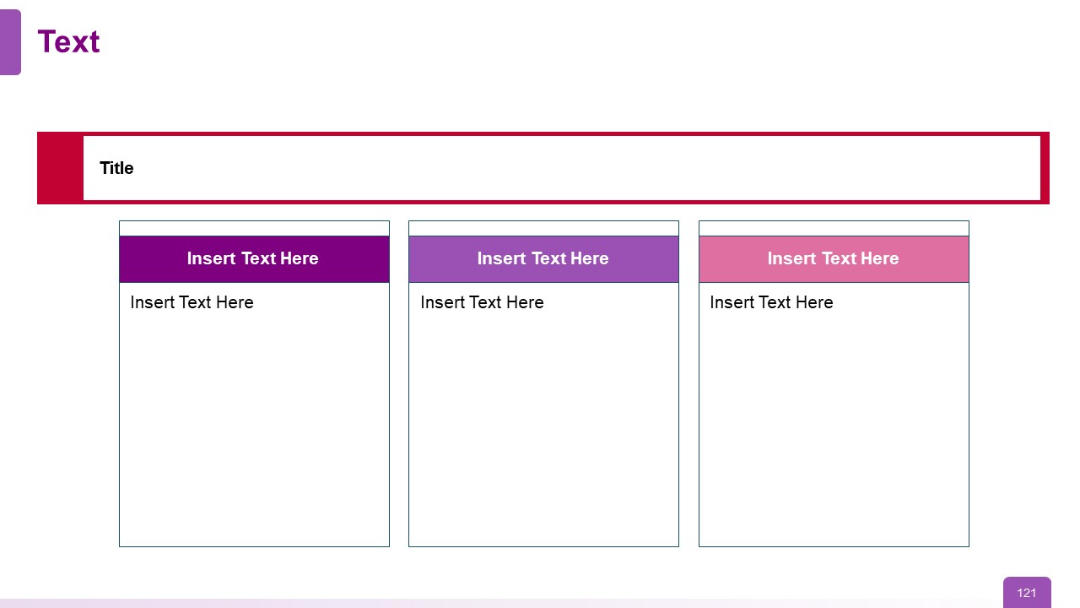
Task: Click inside the empty area of the right column box
Action: tap(834, 430)
